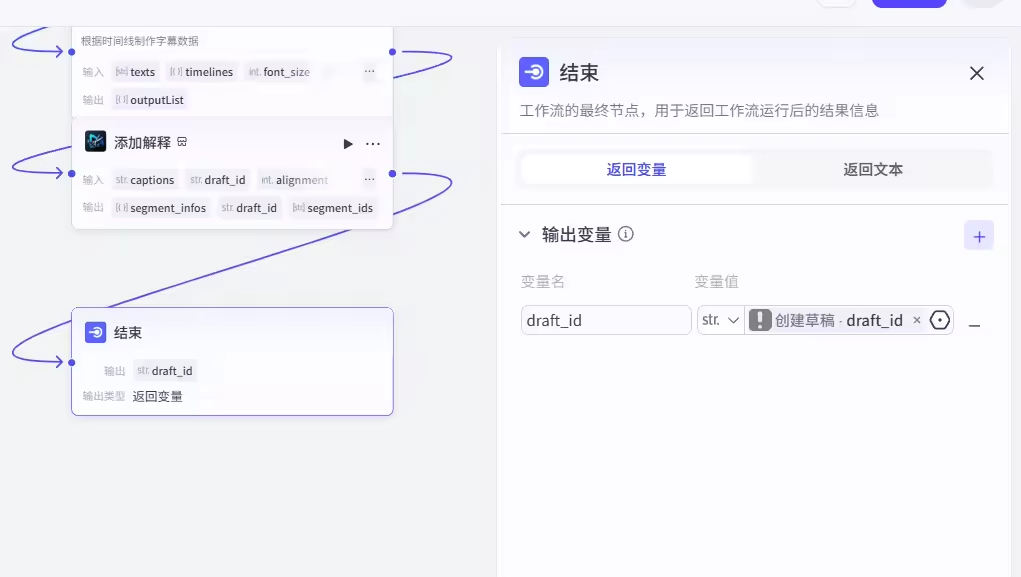Click the info icon beside 输出变量
This screenshot has height=577, width=1021.
pos(626,234)
